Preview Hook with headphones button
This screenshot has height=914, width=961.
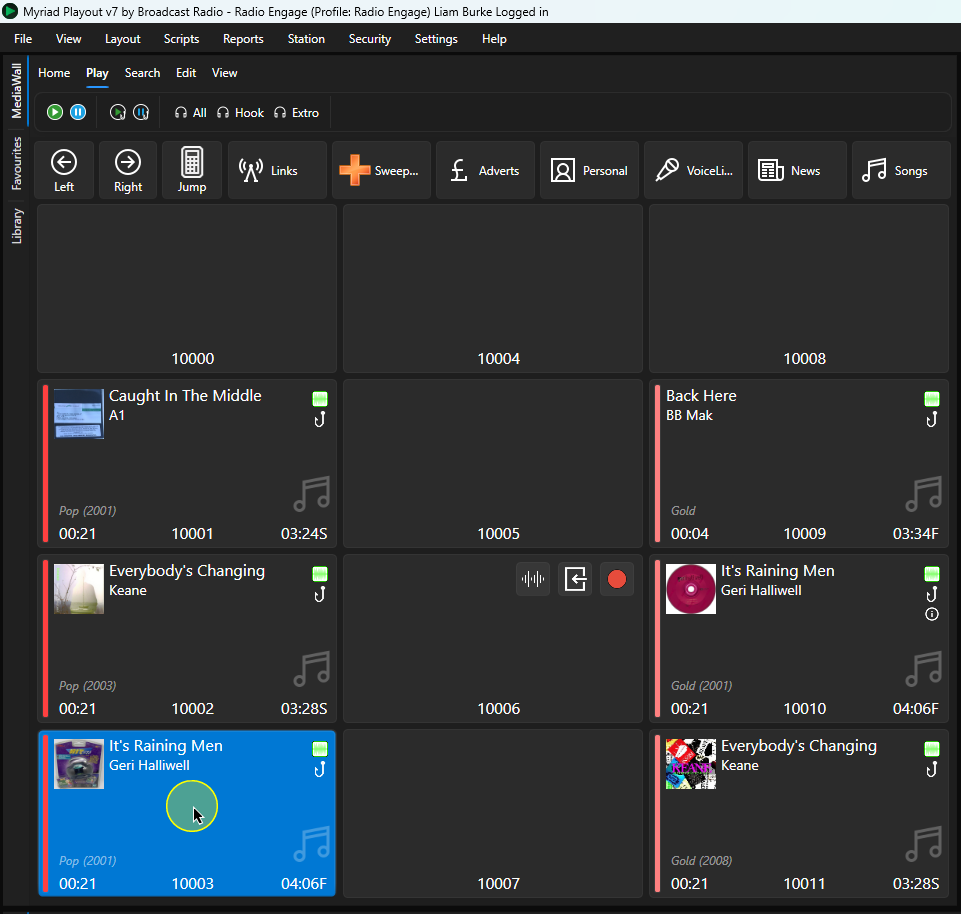tap(240, 113)
